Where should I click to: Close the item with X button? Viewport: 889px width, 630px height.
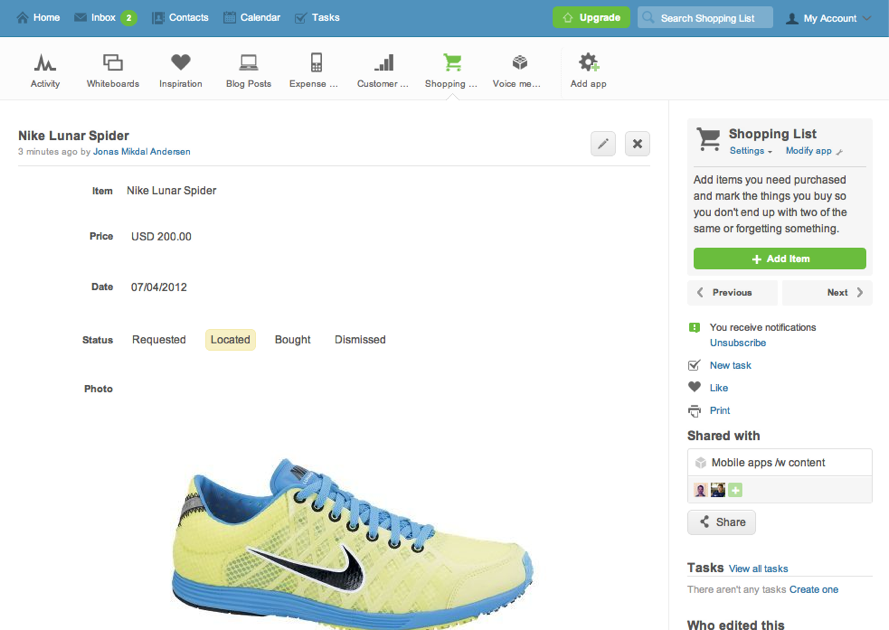click(637, 144)
